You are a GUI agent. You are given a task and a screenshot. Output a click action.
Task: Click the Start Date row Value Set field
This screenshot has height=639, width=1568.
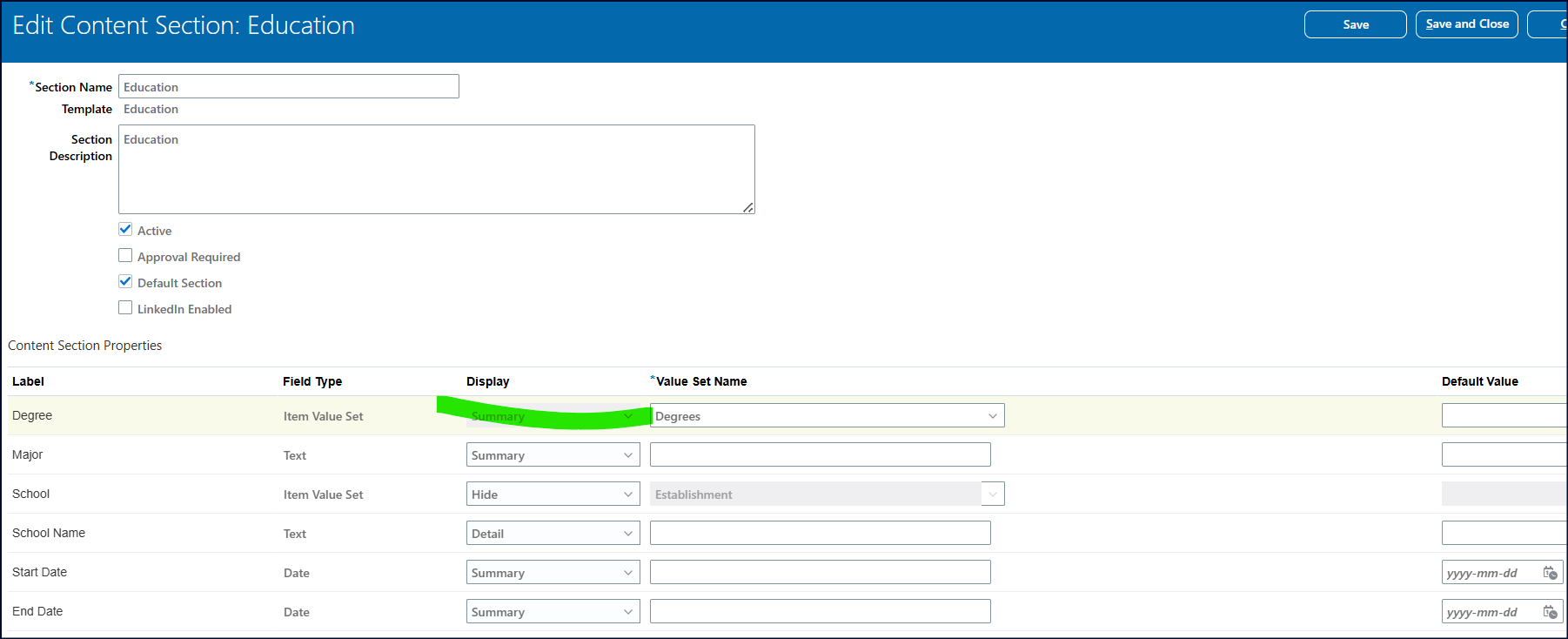(x=821, y=572)
